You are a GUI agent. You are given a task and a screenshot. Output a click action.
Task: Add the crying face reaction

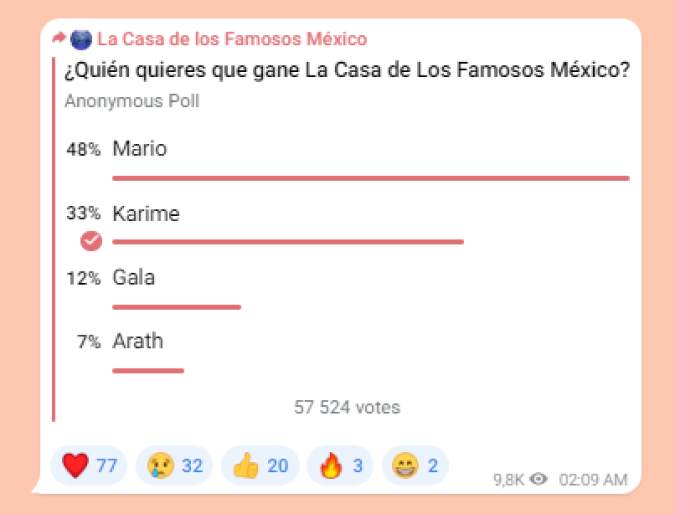tap(174, 465)
